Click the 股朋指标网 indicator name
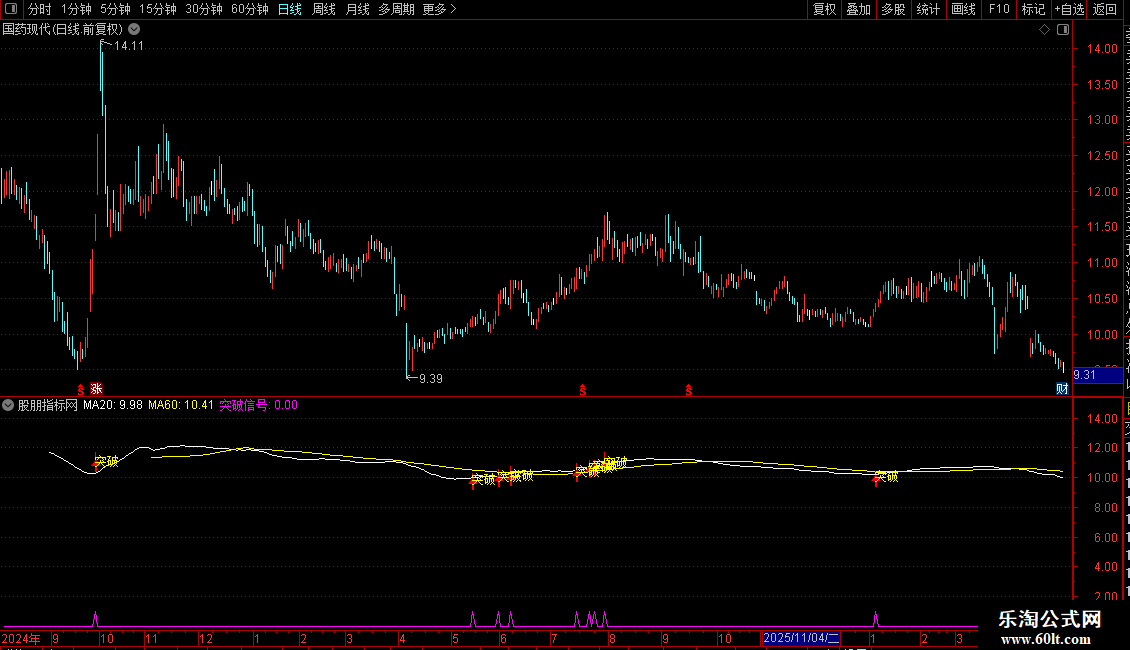The image size is (1130, 650). [48, 405]
